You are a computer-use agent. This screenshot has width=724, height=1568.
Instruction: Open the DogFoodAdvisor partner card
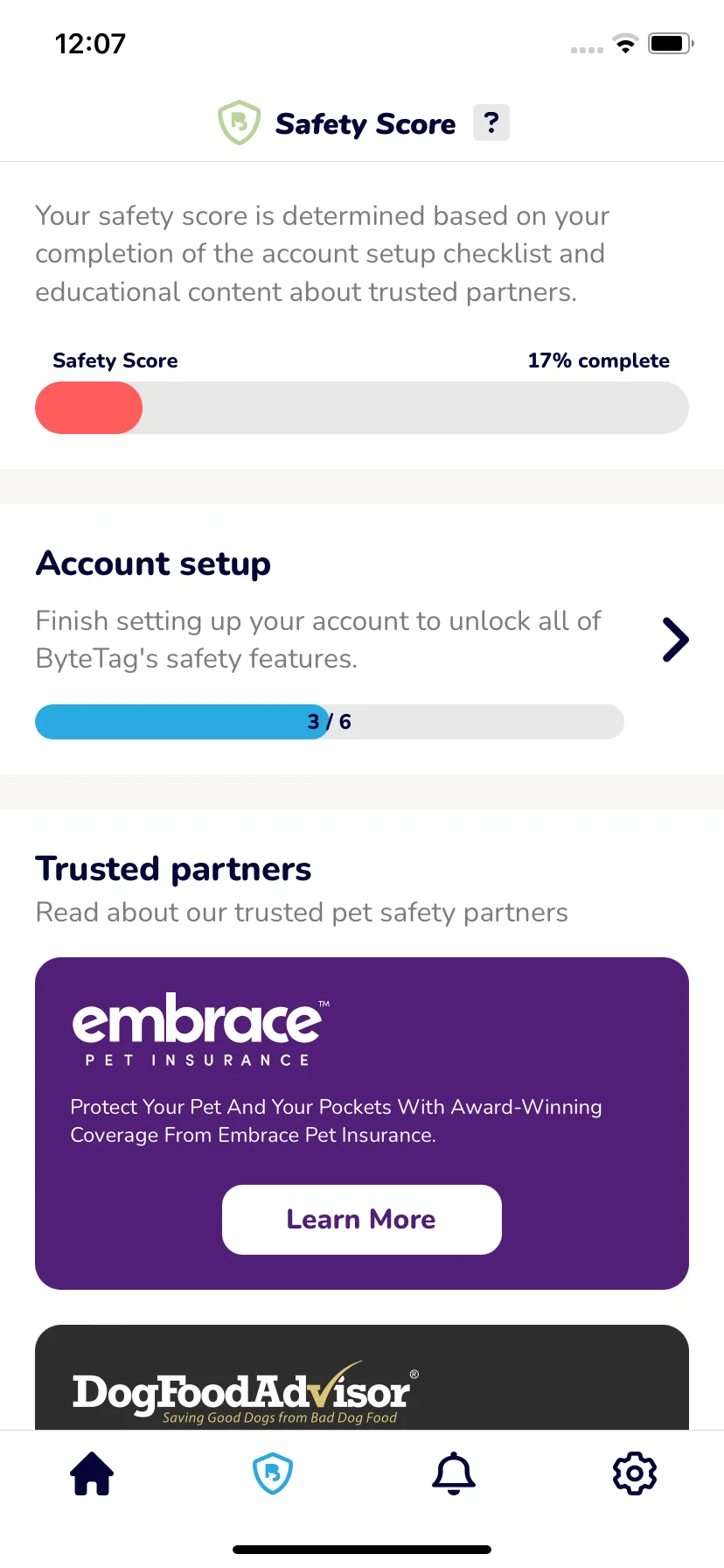pyautogui.click(x=362, y=1378)
